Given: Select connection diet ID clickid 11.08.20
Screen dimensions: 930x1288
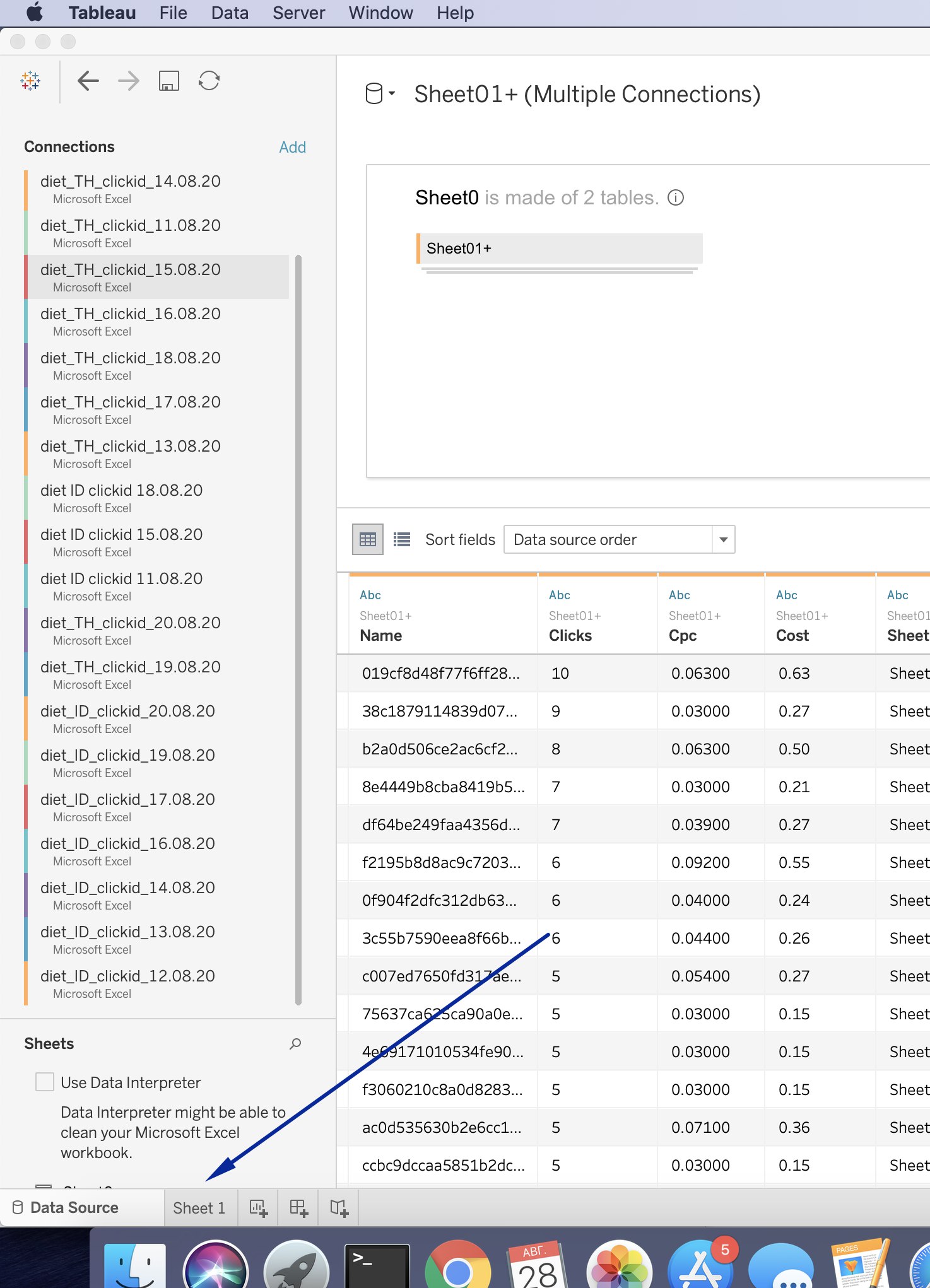Looking at the screenshot, I should click(156, 586).
